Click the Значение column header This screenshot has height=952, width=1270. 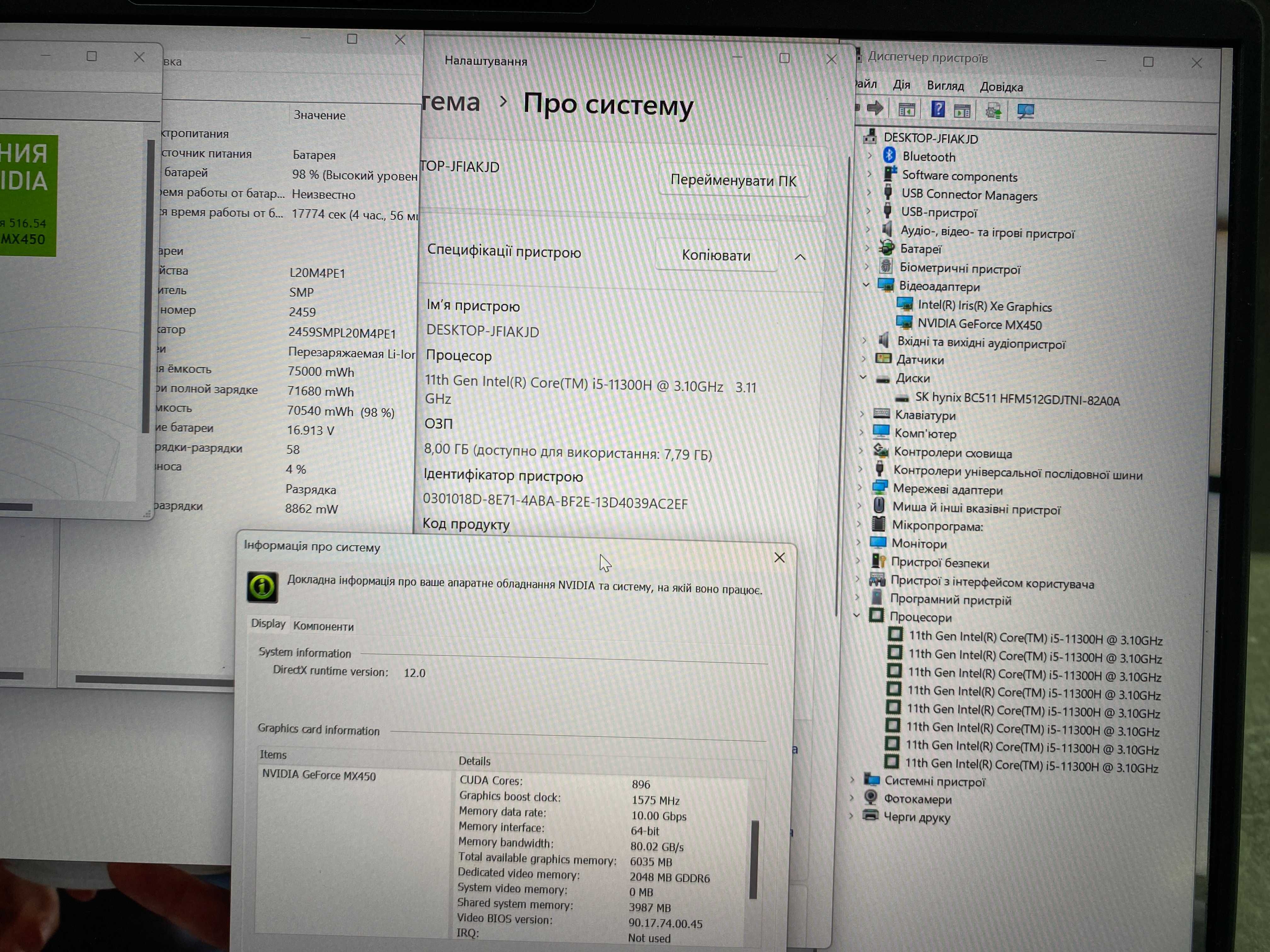(320, 115)
